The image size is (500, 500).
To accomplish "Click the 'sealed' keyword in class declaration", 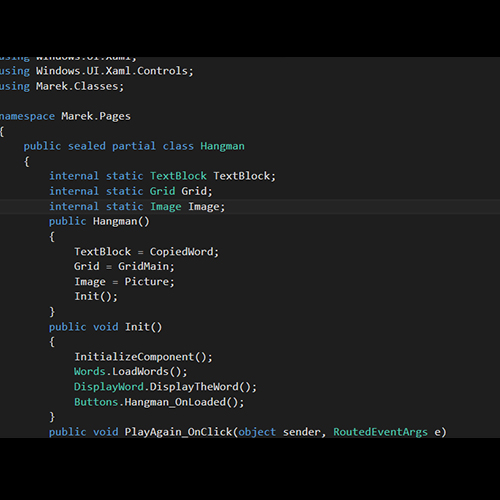I will [x=87, y=146].
